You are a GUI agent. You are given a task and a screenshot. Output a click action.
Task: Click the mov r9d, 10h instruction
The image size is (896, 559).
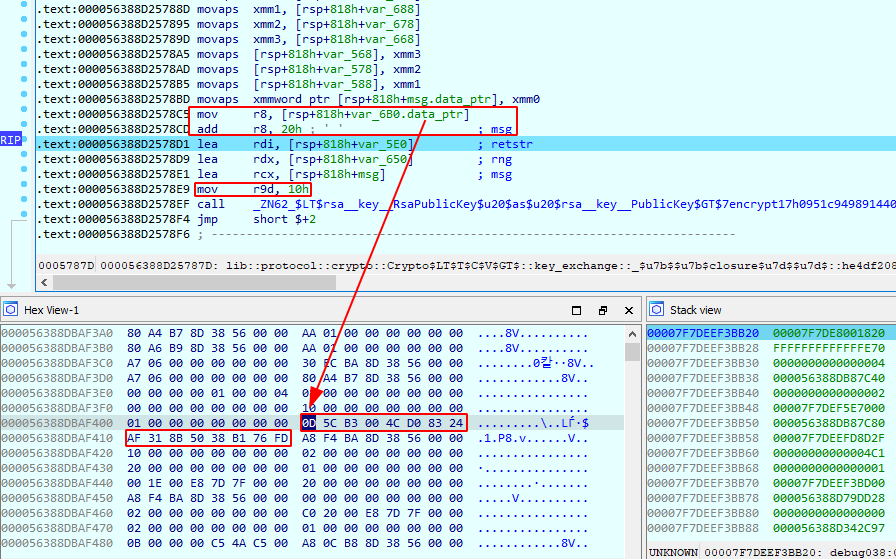(x=252, y=189)
